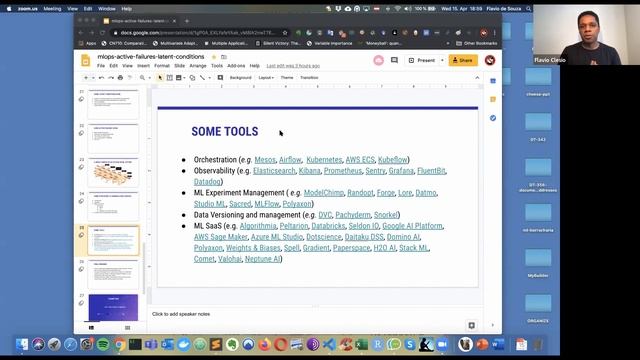Select slide 23 thumbnail with diagram

pyautogui.click(x=113, y=172)
